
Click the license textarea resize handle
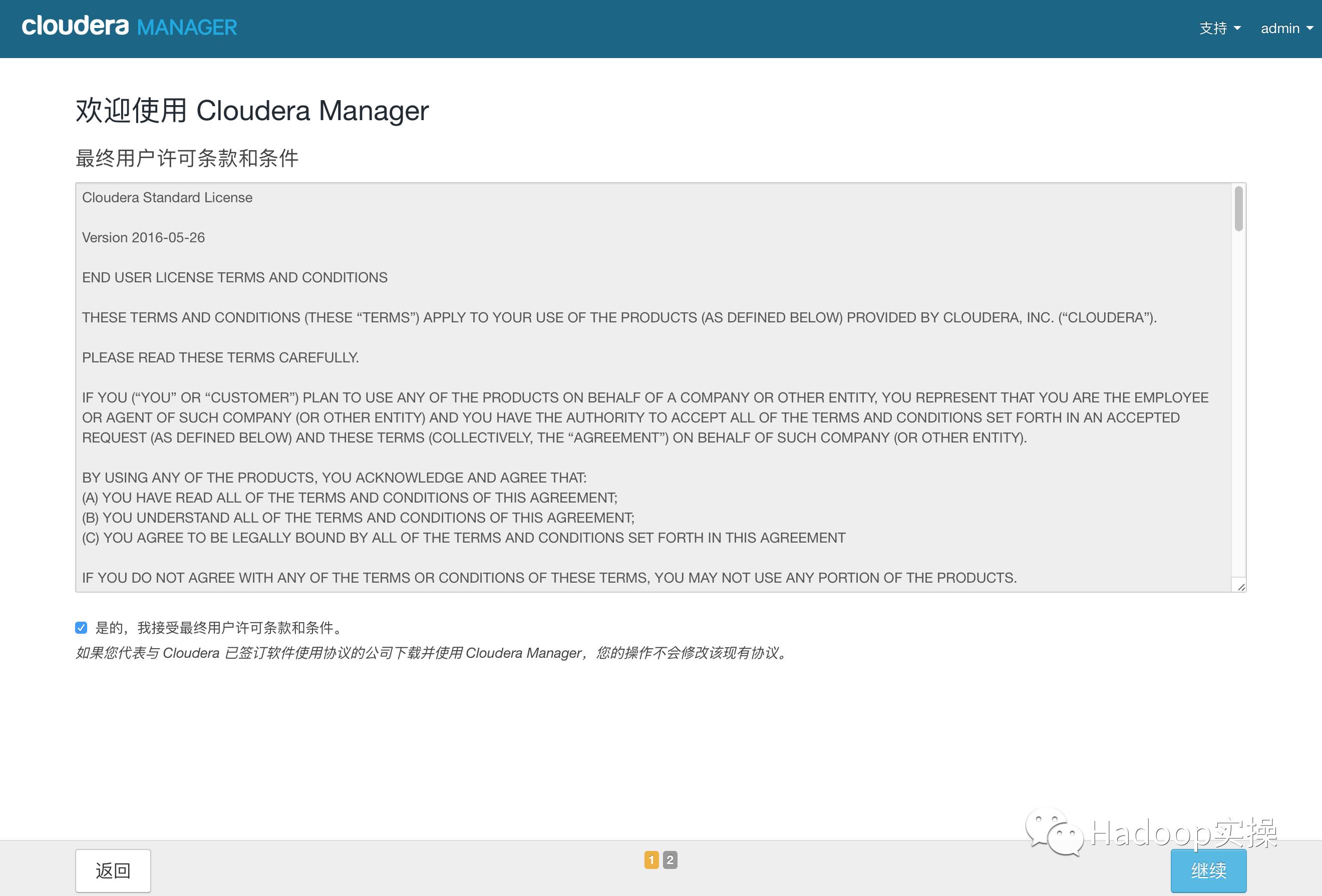[x=1241, y=587]
